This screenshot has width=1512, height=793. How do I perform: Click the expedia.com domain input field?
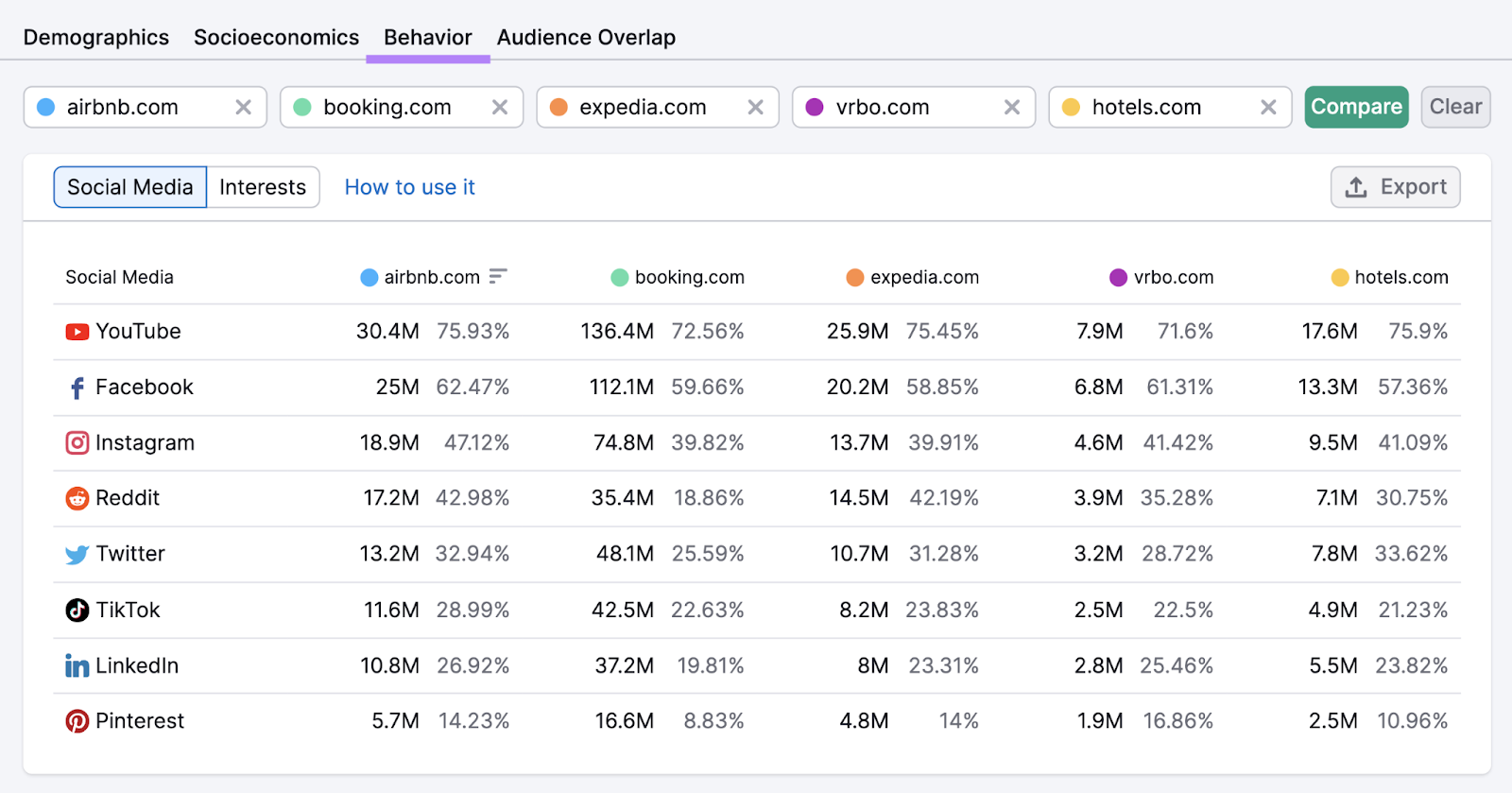click(658, 107)
